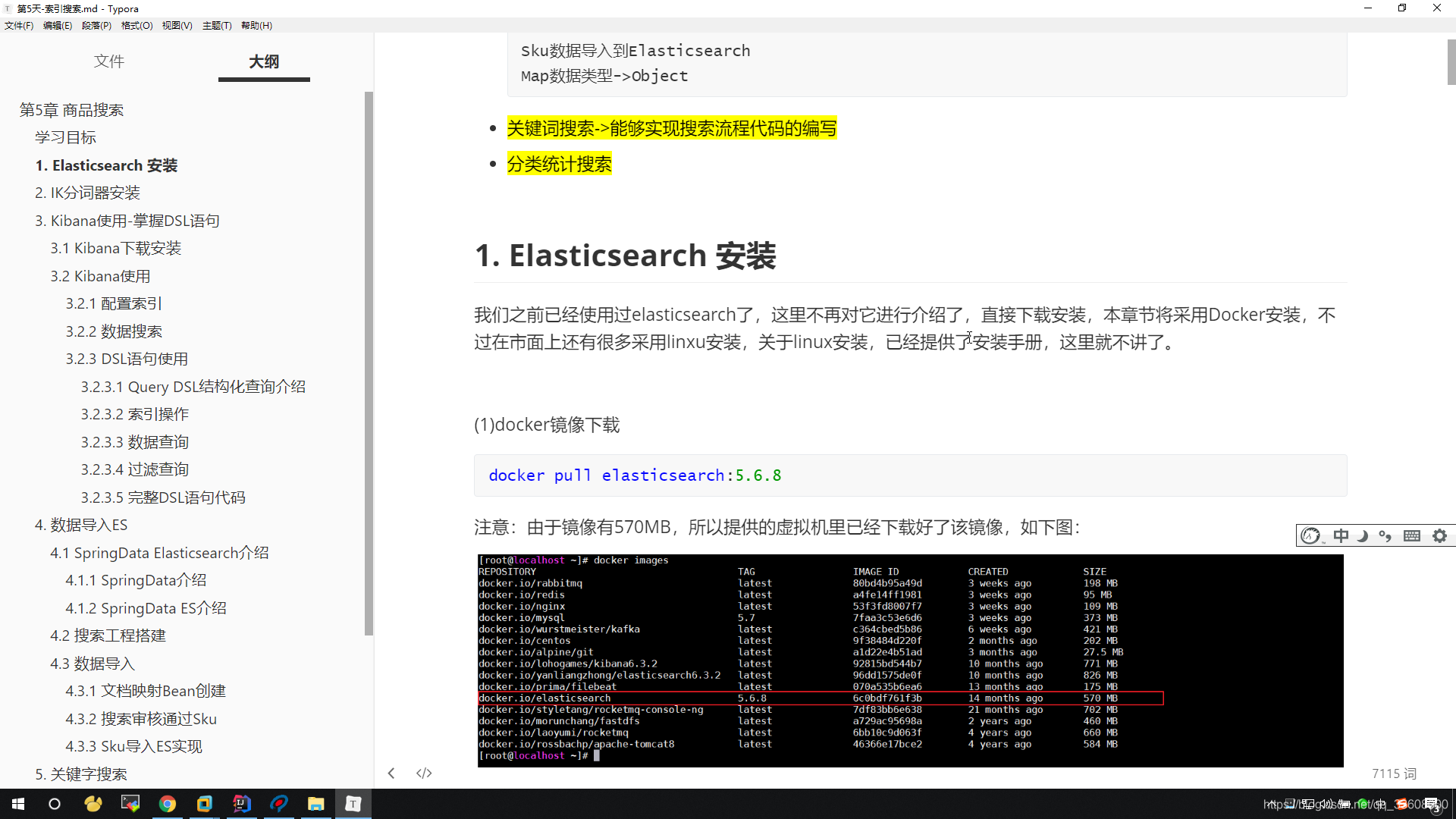Toggle Chinese input mode in IME bar
The height and width of the screenshot is (819, 1456).
coord(1341,536)
